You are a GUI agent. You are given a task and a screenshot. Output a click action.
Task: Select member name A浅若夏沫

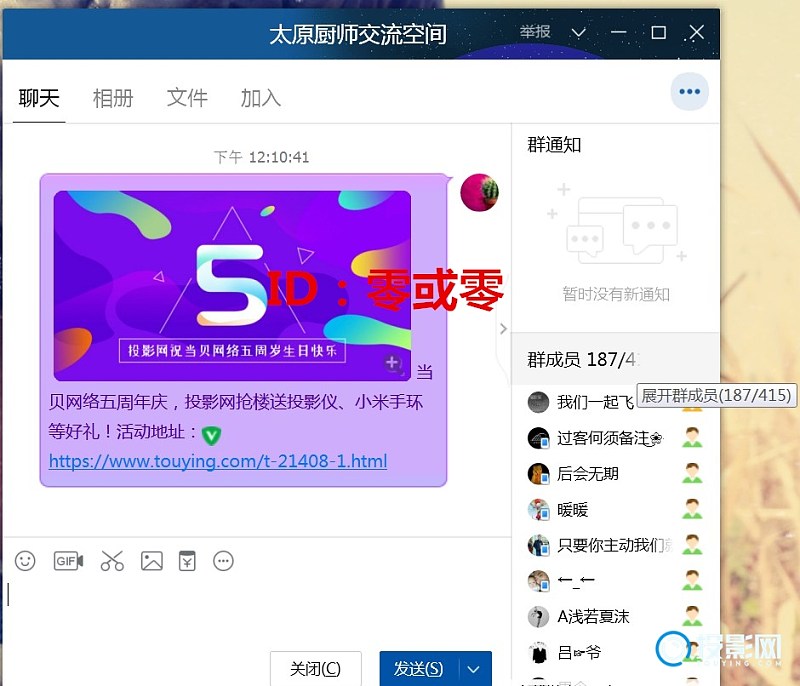click(593, 617)
